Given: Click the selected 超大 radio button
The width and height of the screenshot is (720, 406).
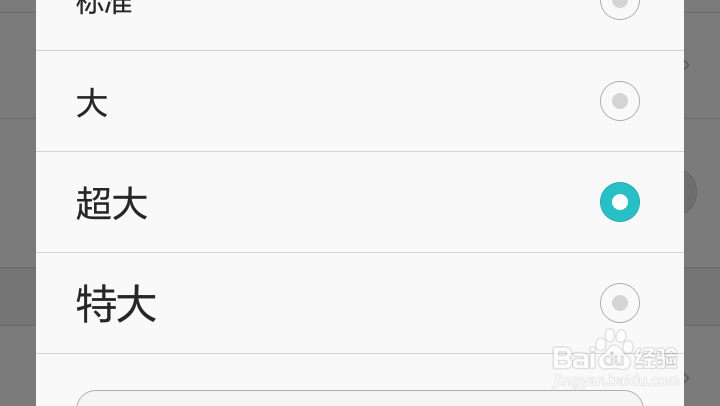Looking at the screenshot, I should tap(619, 202).
